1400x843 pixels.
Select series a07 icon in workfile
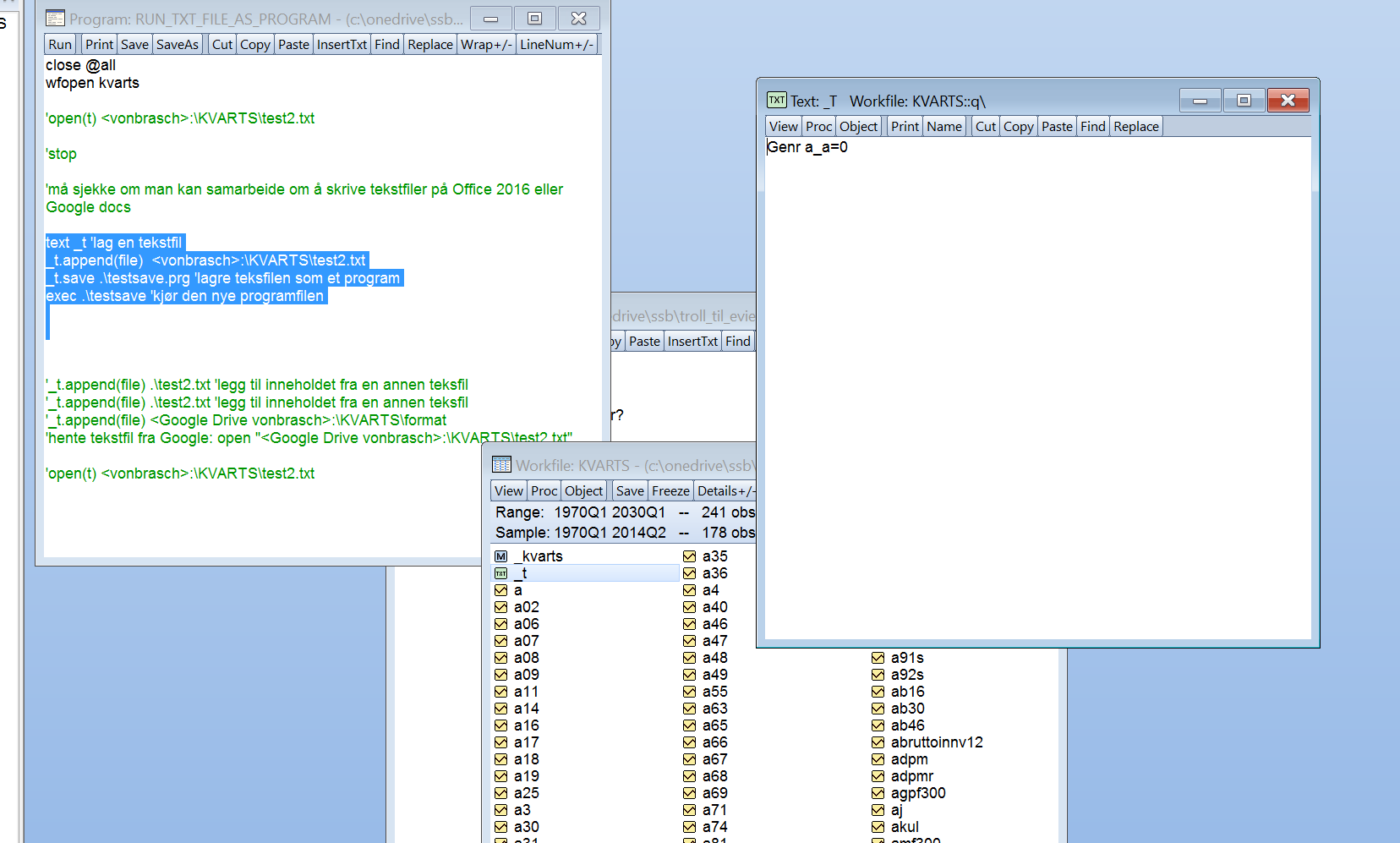pyautogui.click(x=501, y=641)
